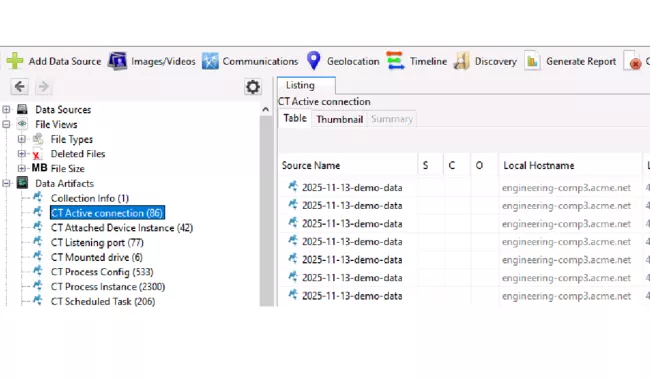Select the File Views tree item
650x379 pixels.
[x=56, y=124]
